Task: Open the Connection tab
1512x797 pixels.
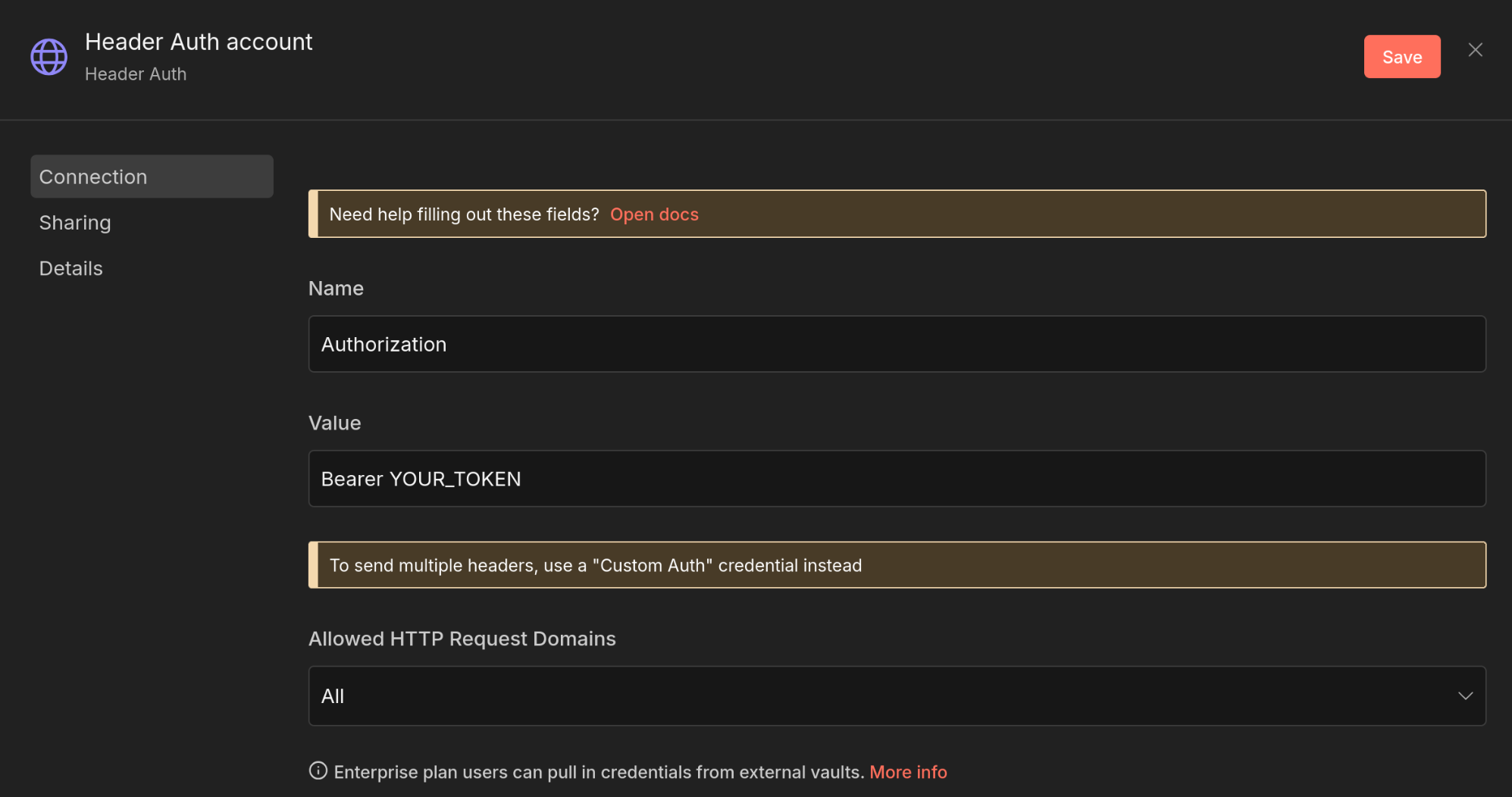Action: [152, 177]
